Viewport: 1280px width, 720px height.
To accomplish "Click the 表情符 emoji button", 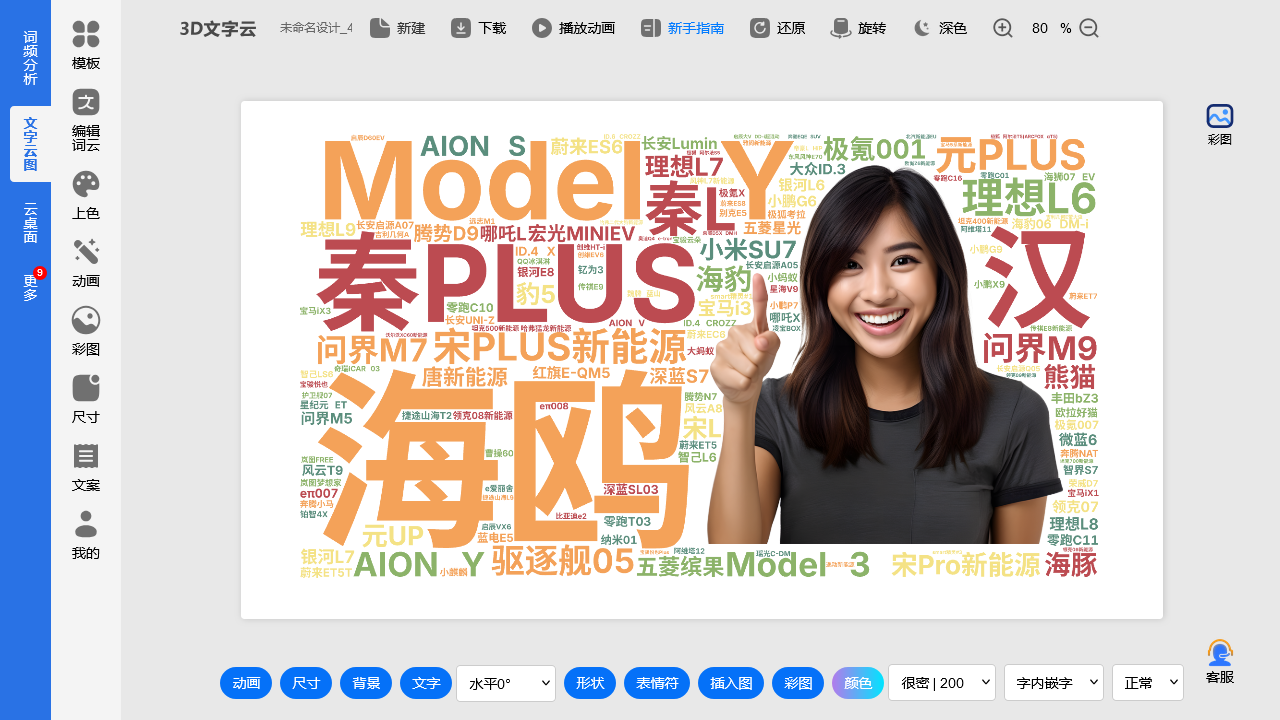I will coord(657,683).
